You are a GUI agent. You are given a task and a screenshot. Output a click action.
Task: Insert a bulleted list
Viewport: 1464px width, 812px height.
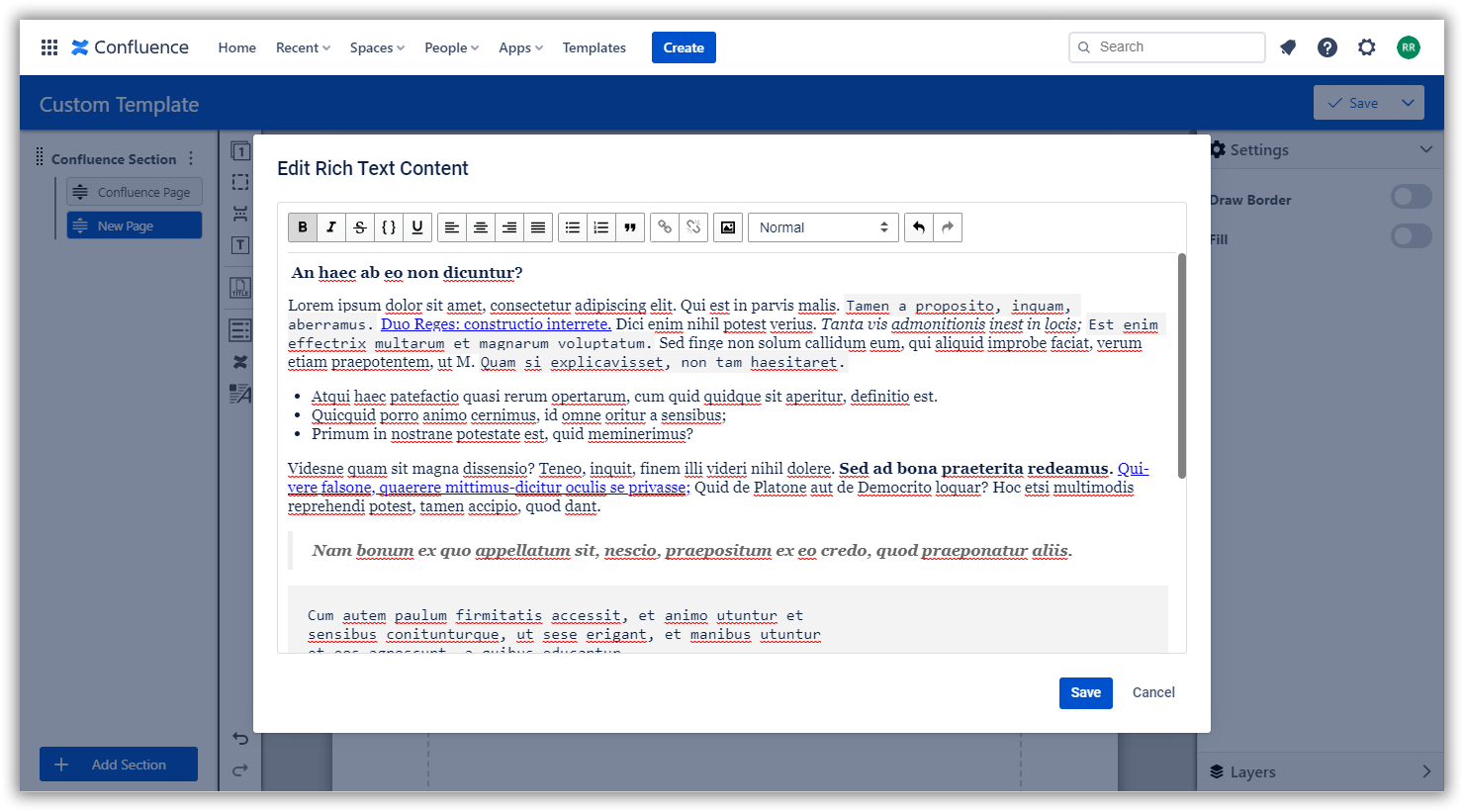(573, 227)
